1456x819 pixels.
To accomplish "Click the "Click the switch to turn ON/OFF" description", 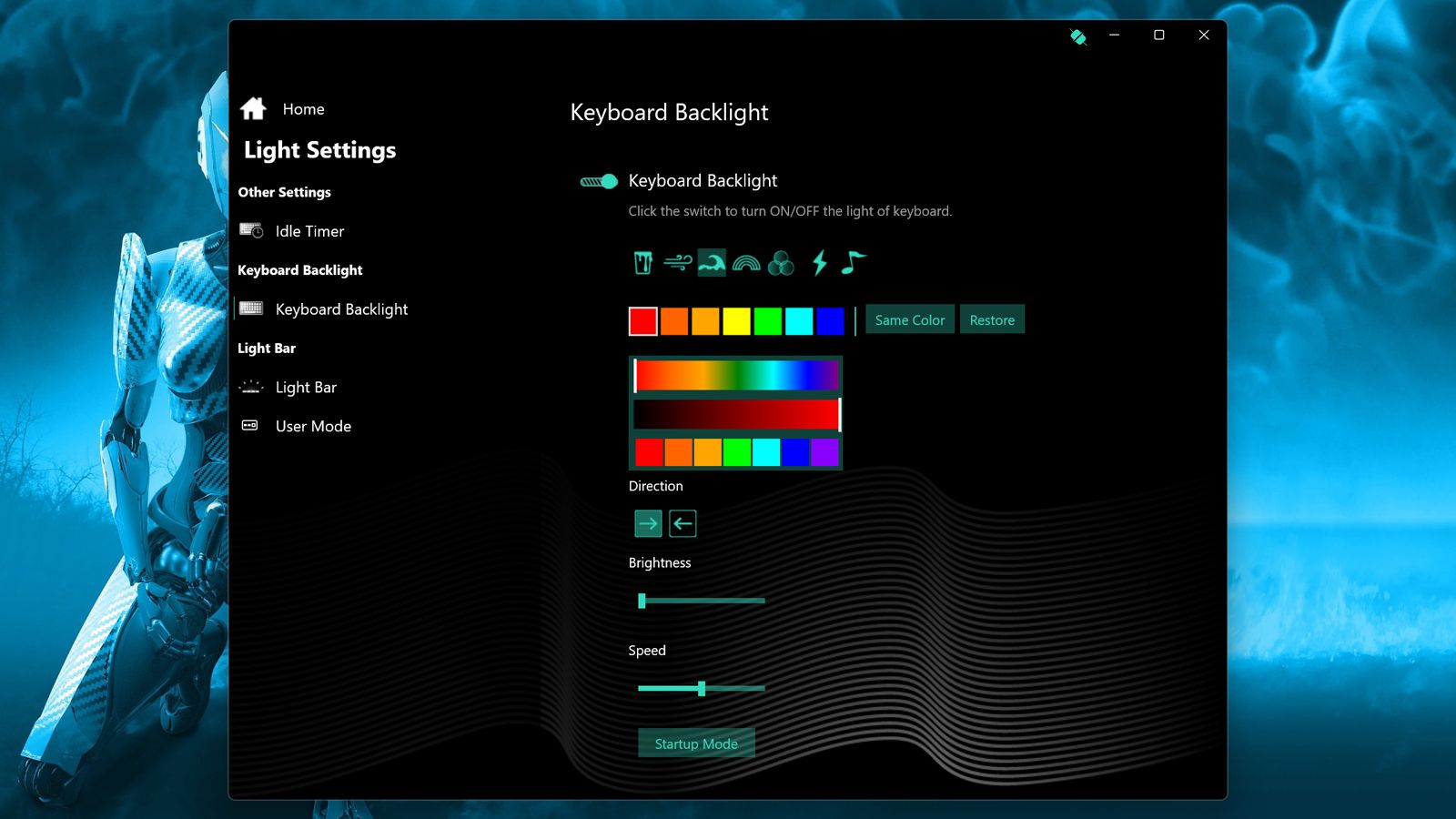I will [x=790, y=211].
